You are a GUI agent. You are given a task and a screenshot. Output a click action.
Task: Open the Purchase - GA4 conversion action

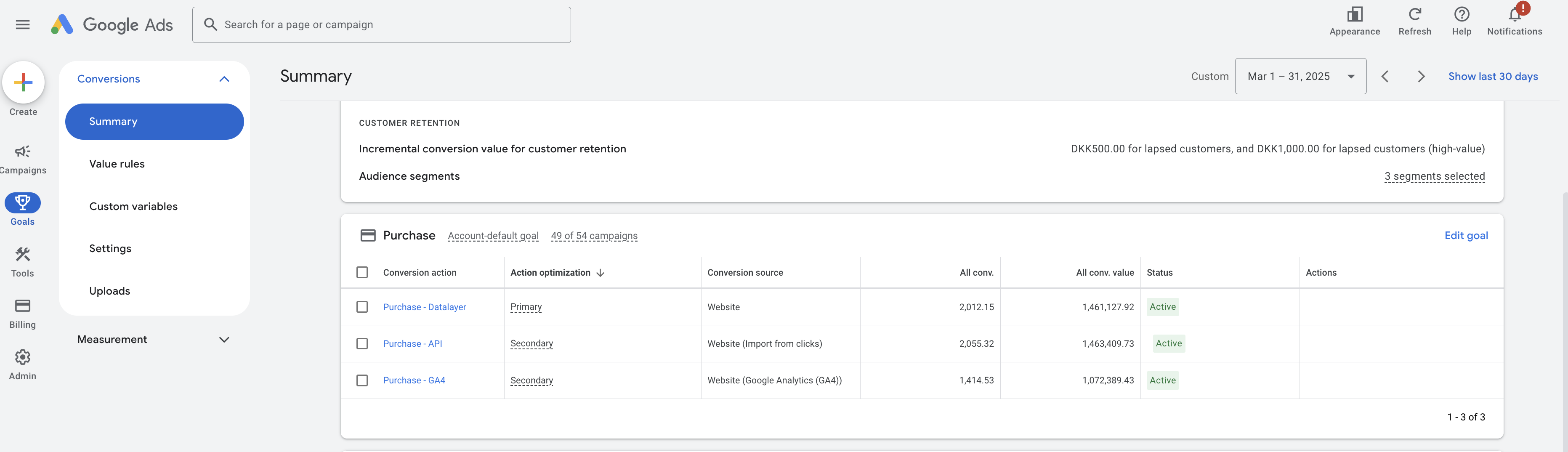tap(414, 381)
